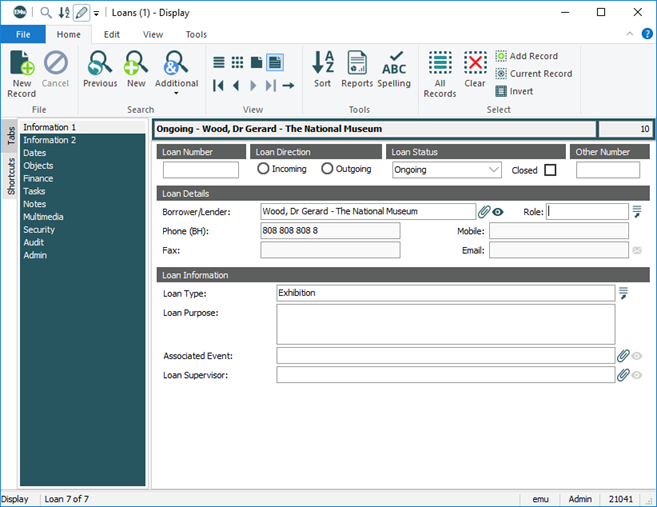657x507 pixels.
Task: Open the Previous search icon
Action: tap(100, 66)
